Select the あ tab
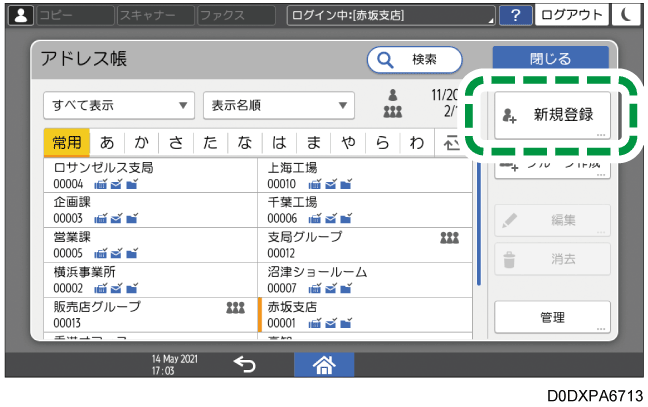 click(x=107, y=143)
